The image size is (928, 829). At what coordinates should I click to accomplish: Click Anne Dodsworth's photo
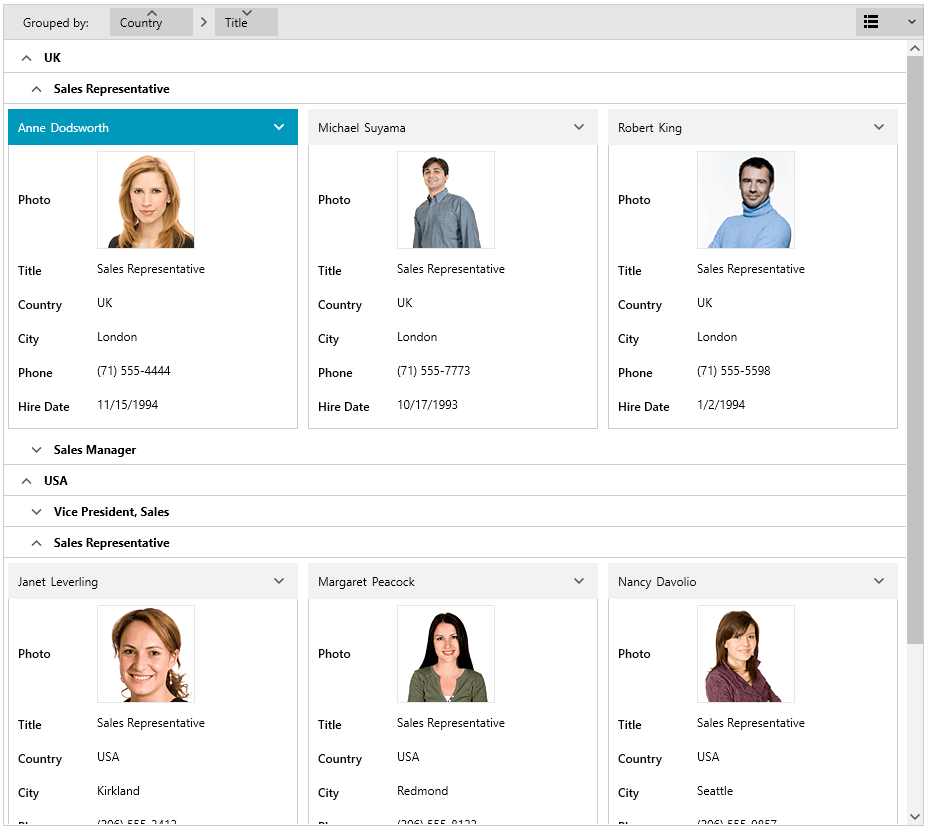146,200
